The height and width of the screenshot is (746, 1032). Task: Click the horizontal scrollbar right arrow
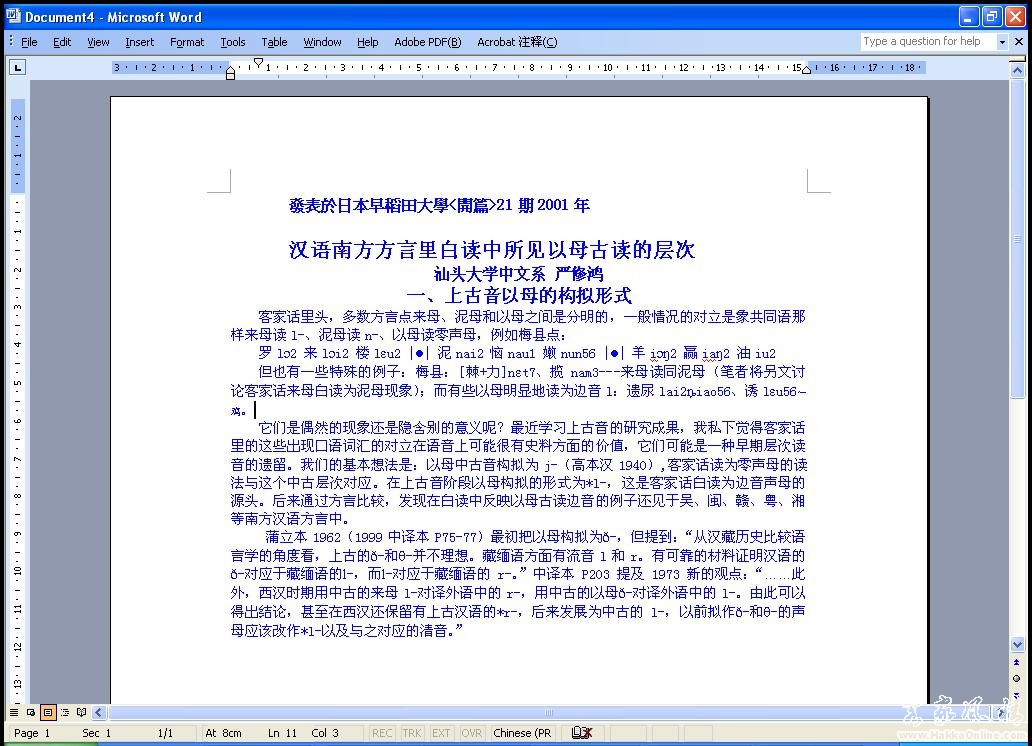pyautogui.click(x=1002, y=712)
